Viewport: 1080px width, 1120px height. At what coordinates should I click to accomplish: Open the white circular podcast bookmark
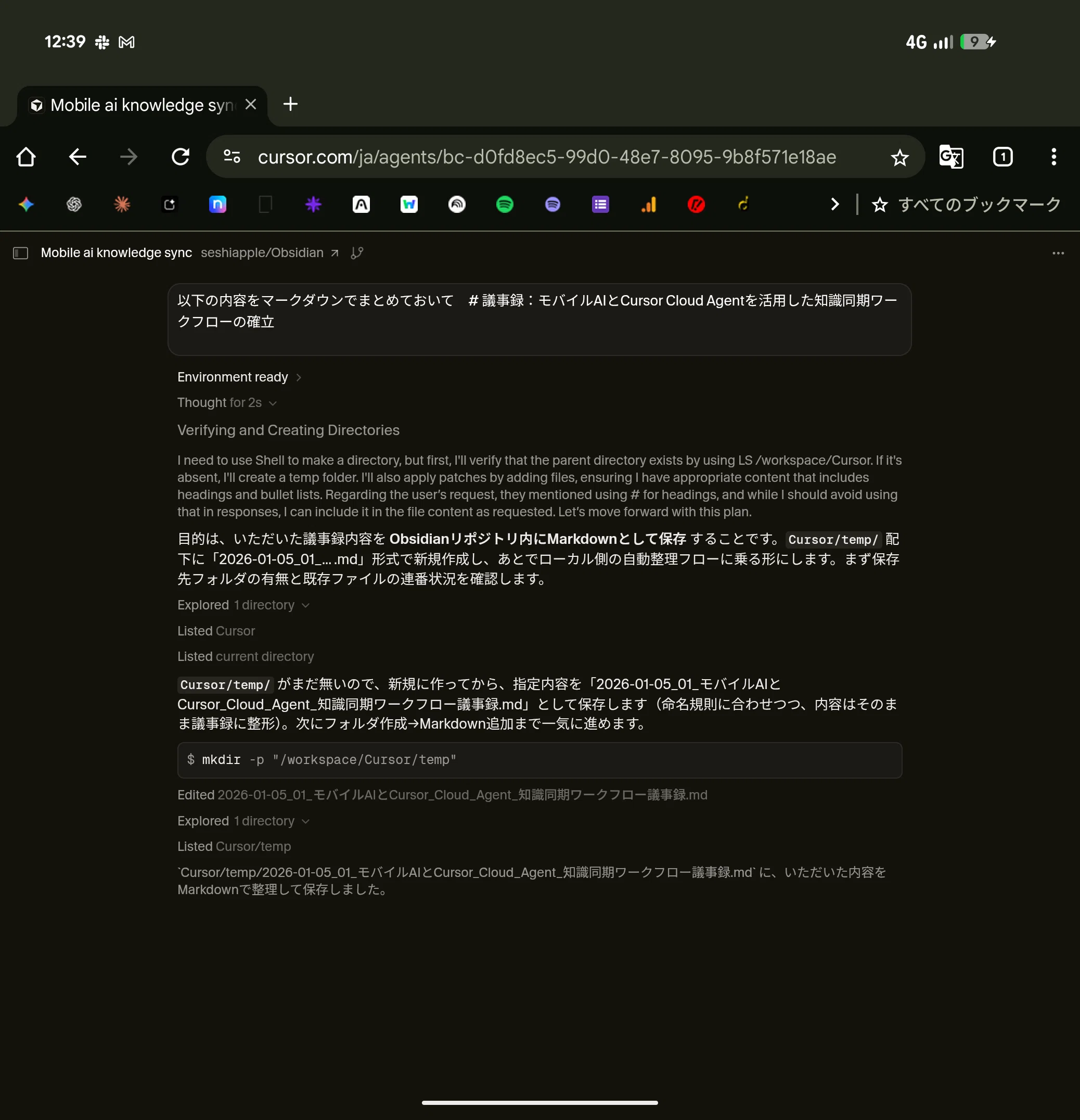(457, 204)
